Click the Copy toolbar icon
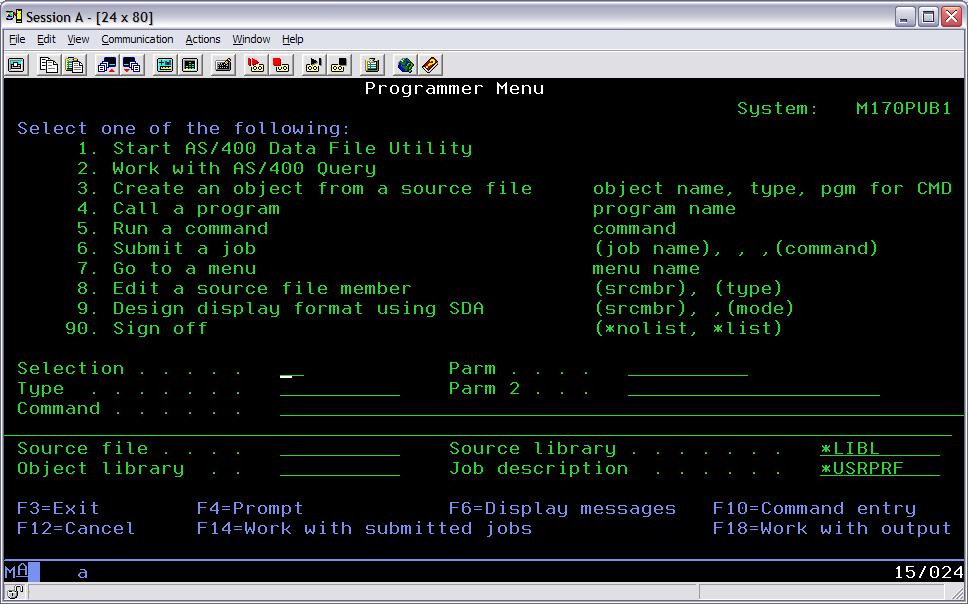The height and width of the screenshot is (604, 968). pos(49,64)
